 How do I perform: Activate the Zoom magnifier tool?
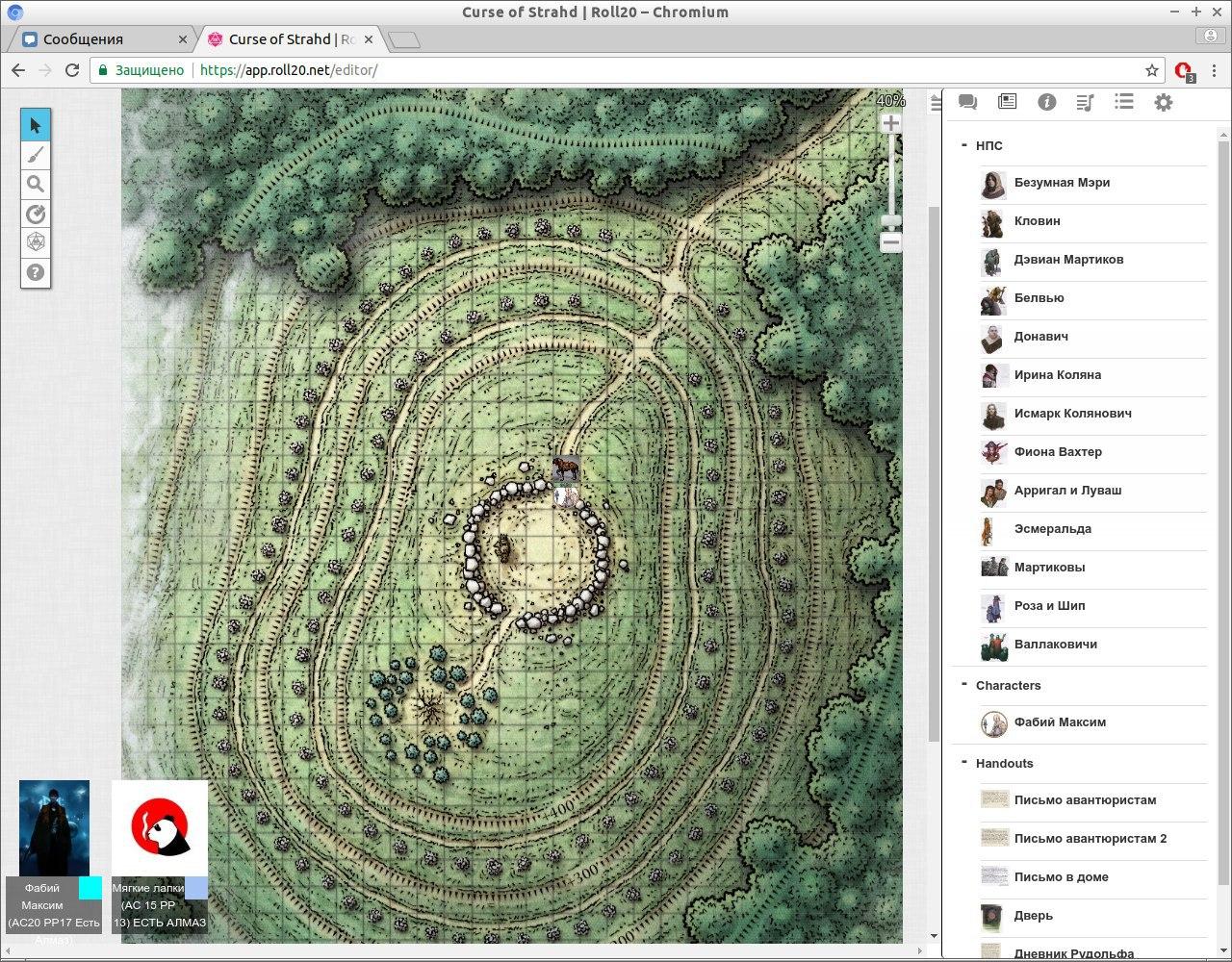(x=36, y=185)
